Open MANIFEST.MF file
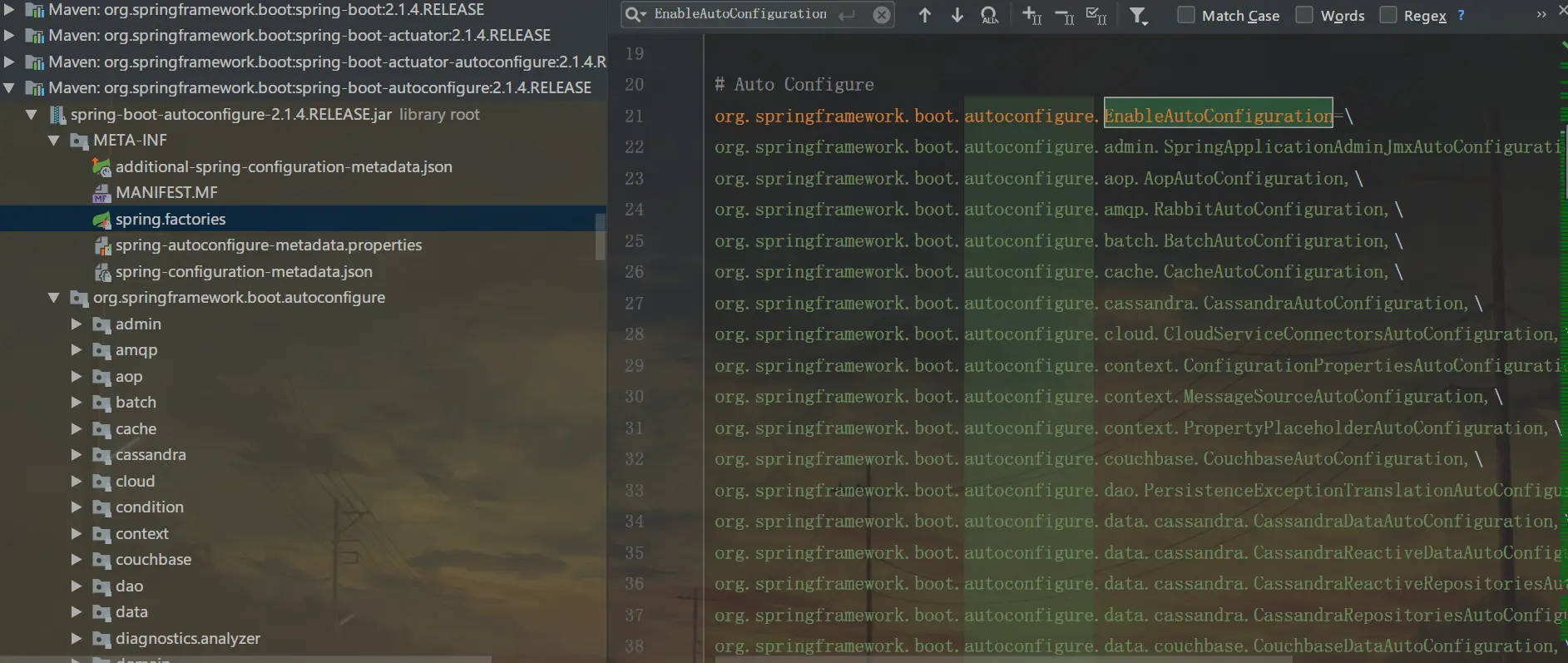 [166, 192]
